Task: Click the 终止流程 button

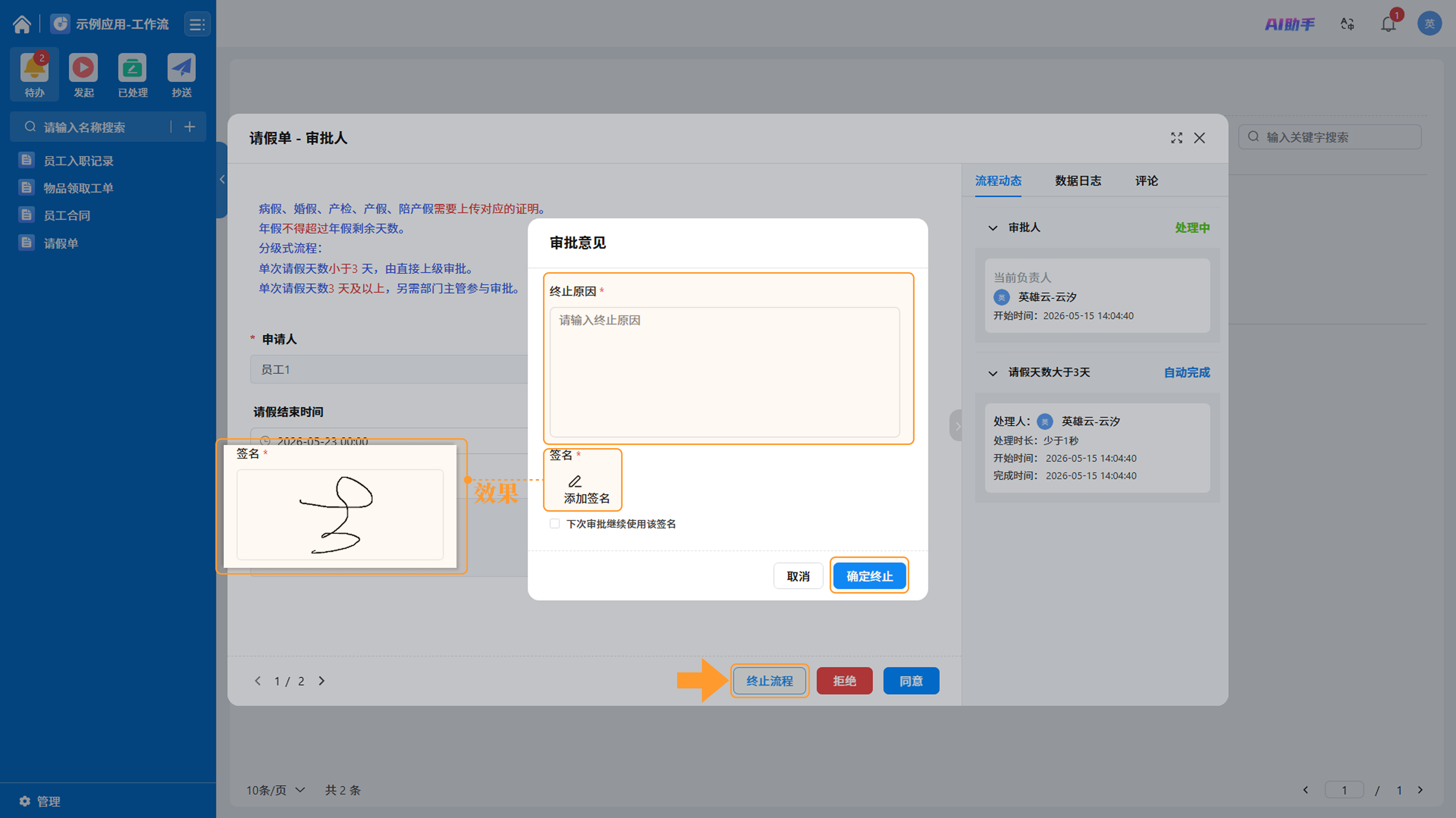Action: click(x=769, y=681)
